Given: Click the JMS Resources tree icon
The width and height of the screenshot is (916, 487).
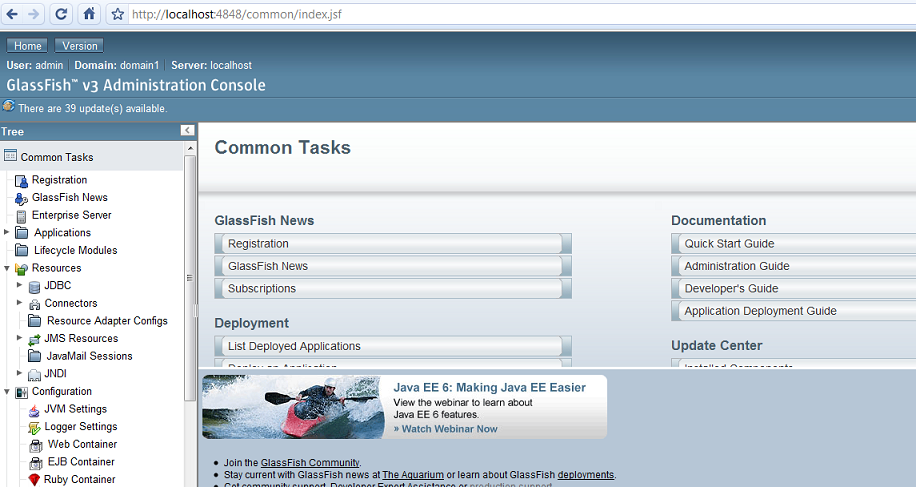Looking at the screenshot, I should [34, 339].
